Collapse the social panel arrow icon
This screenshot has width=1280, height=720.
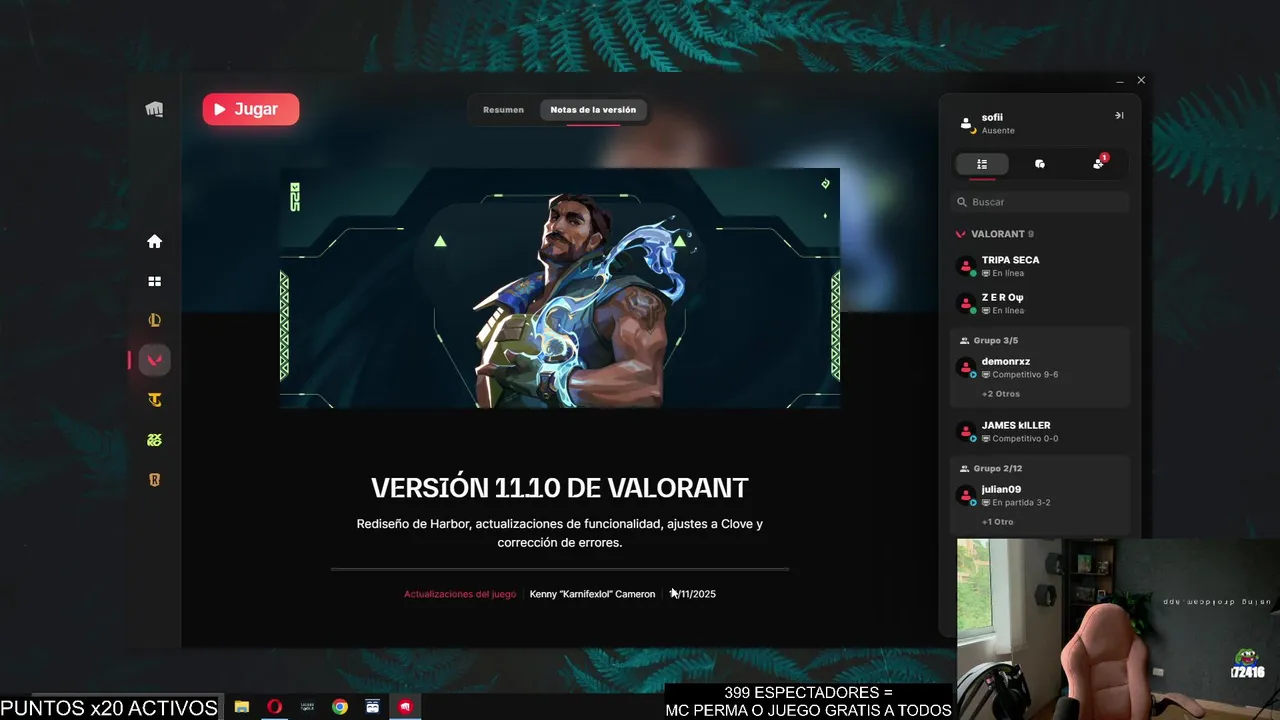[x=1119, y=116]
